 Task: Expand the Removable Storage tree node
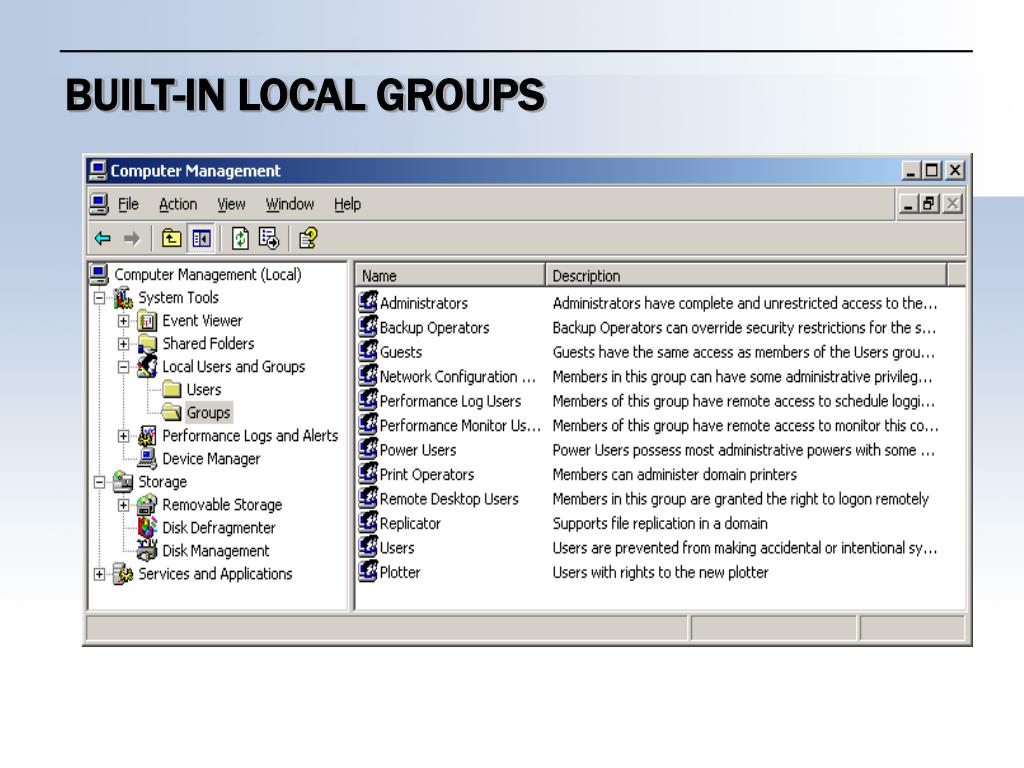coord(123,505)
